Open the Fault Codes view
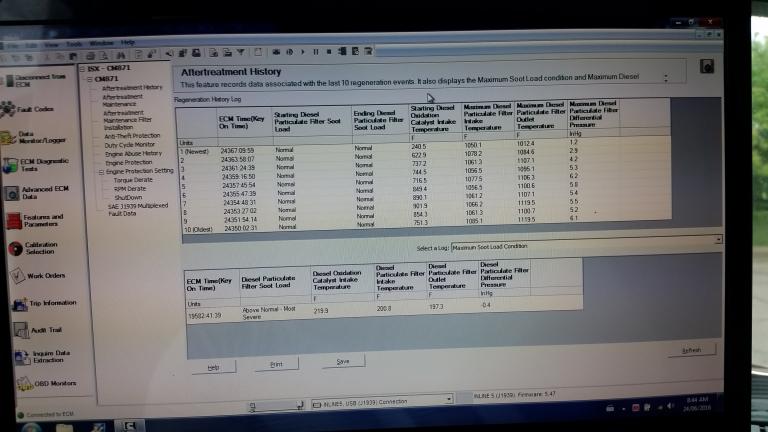This screenshot has height=432, width=768. [27, 109]
